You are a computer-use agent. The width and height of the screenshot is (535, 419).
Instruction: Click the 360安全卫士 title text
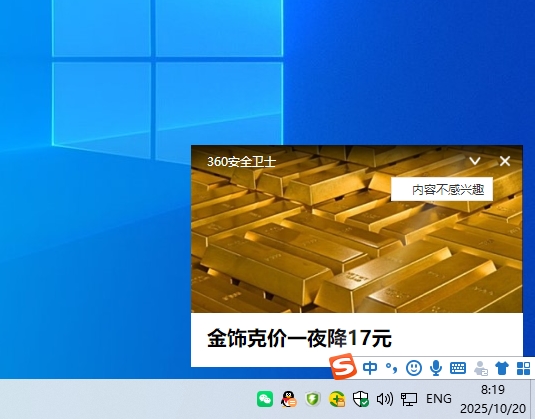point(241,162)
